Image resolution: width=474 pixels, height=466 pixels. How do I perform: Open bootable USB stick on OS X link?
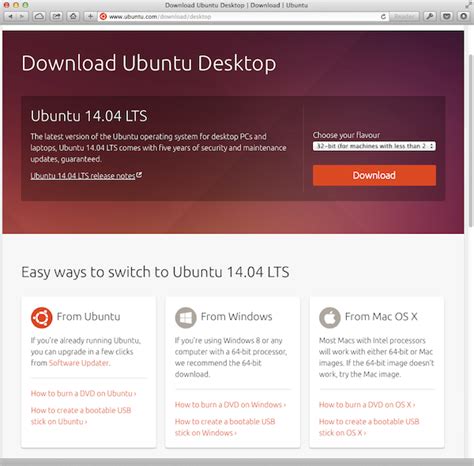click(369, 427)
